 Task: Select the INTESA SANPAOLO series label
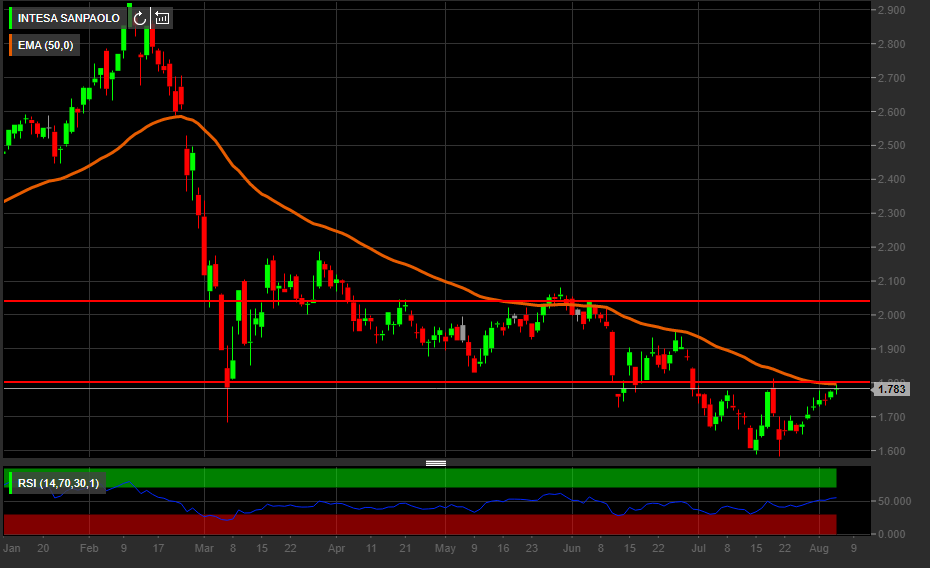click(68, 18)
